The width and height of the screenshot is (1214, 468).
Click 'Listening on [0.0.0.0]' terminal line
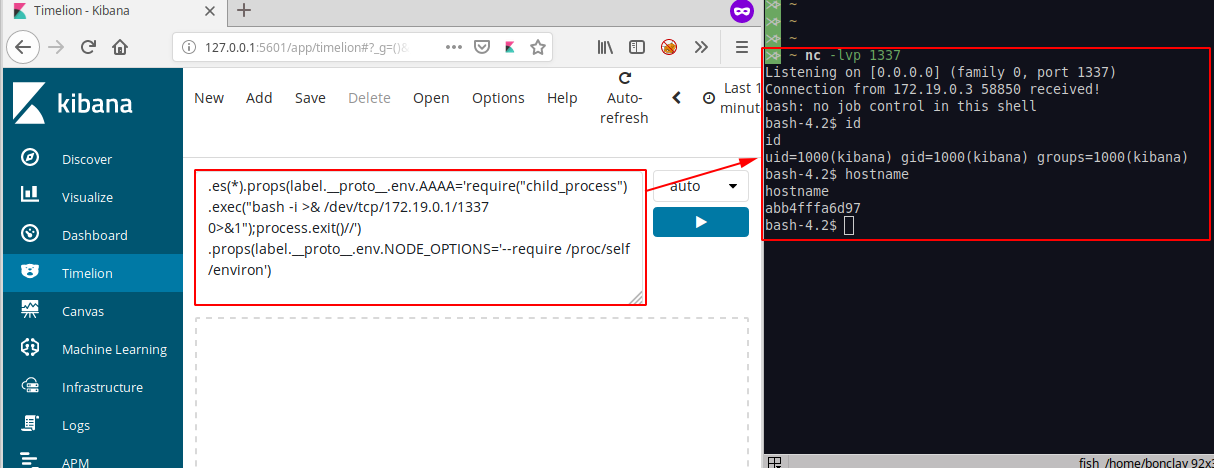[940, 73]
